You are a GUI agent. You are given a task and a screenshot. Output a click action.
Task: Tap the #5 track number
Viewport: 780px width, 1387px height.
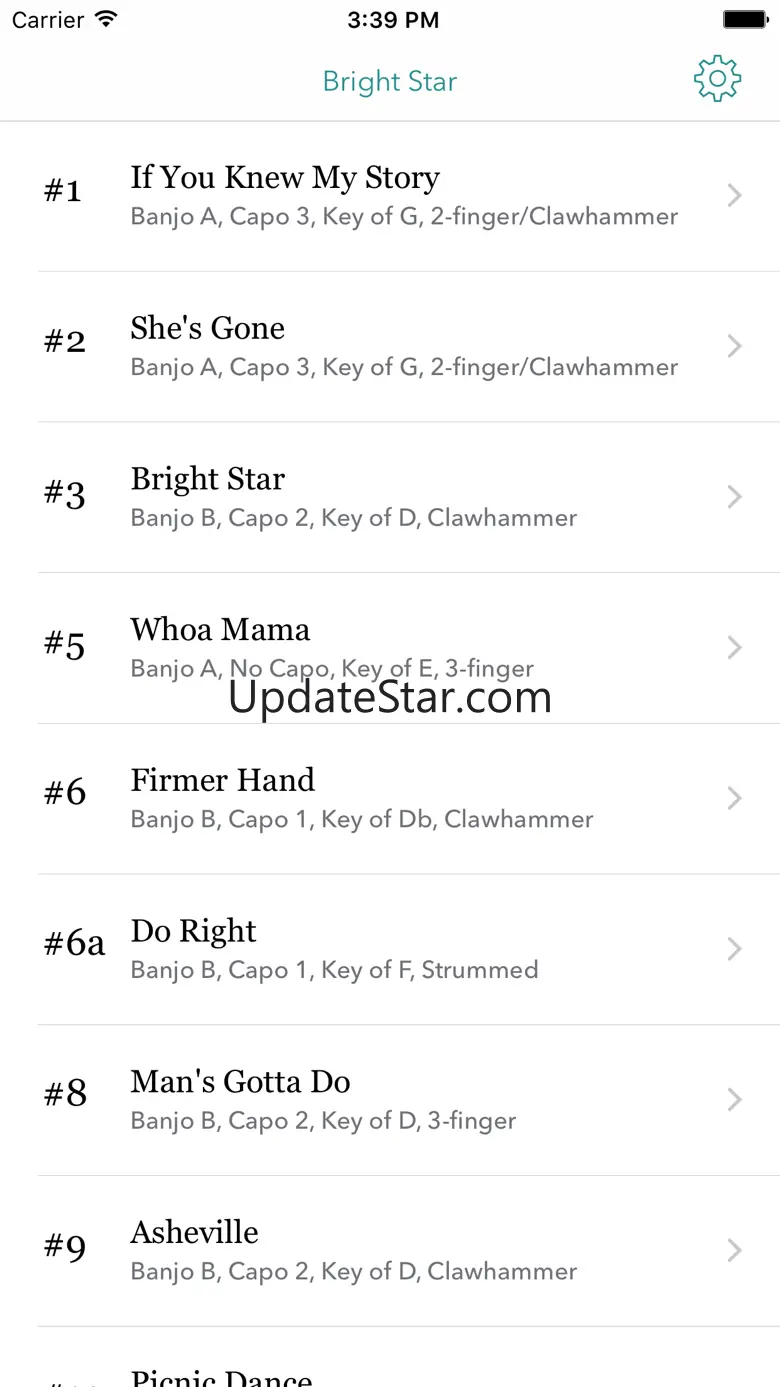click(x=65, y=645)
